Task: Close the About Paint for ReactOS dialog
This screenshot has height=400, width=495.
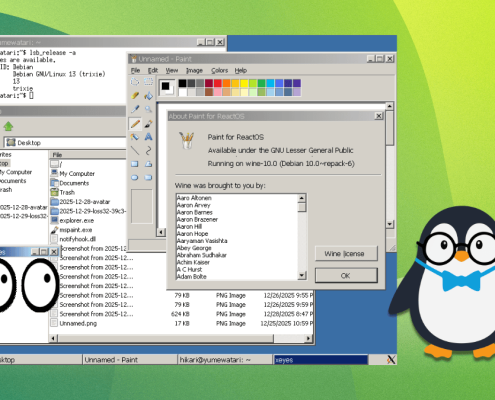Action: (x=379, y=116)
